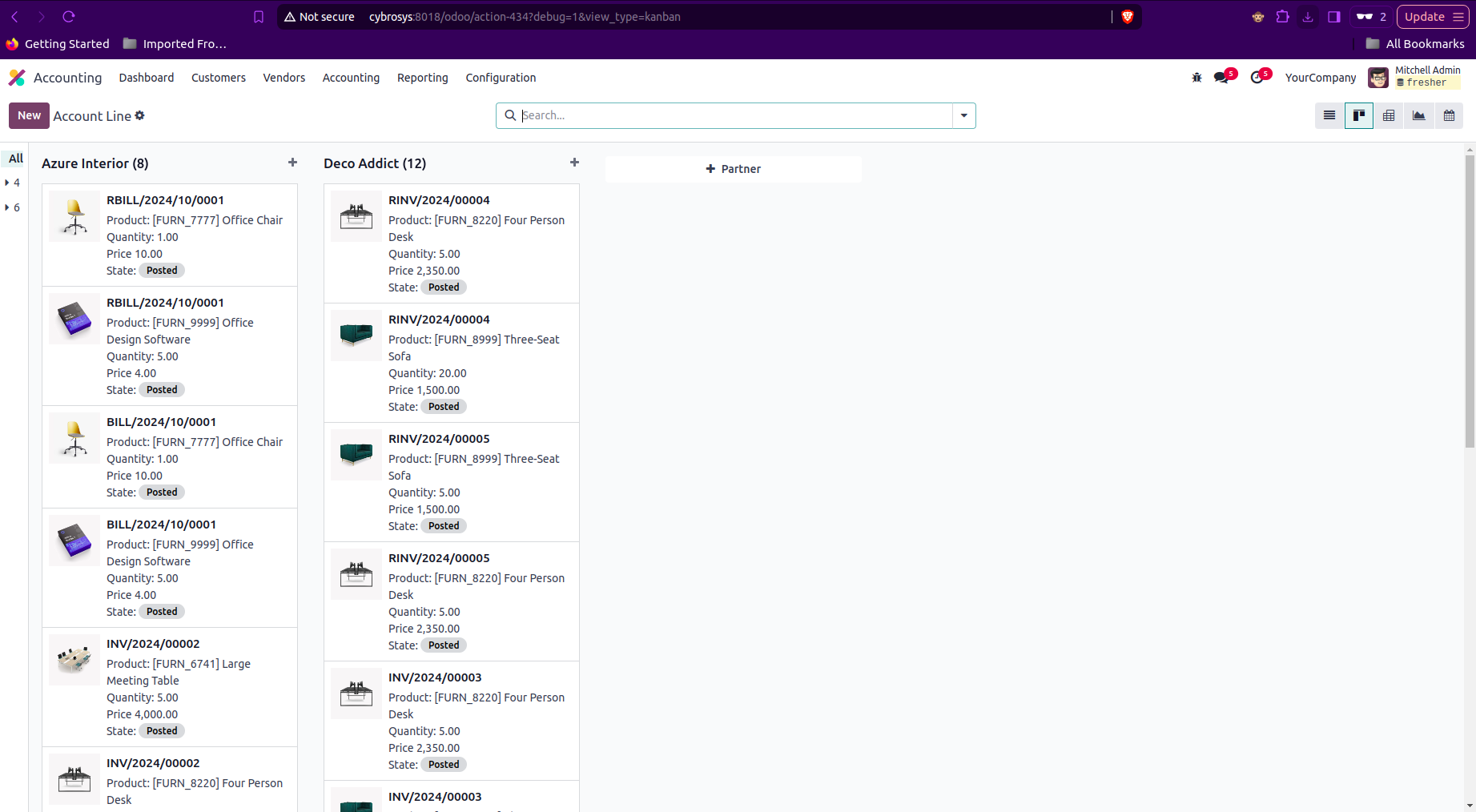Open the YourCompany company switcher

coord(1321,78)
